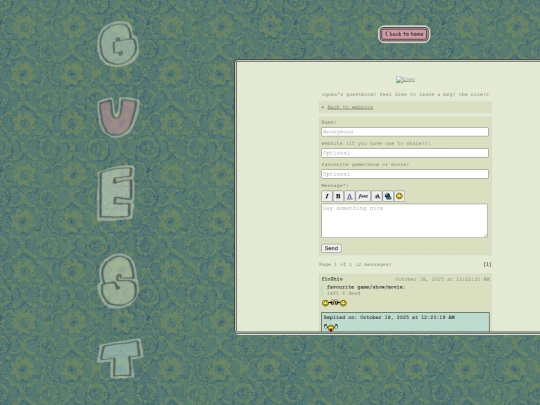The image size is (540, 405).
Task: Click the emoji row in floShio's message
Action: pos(334,303)
